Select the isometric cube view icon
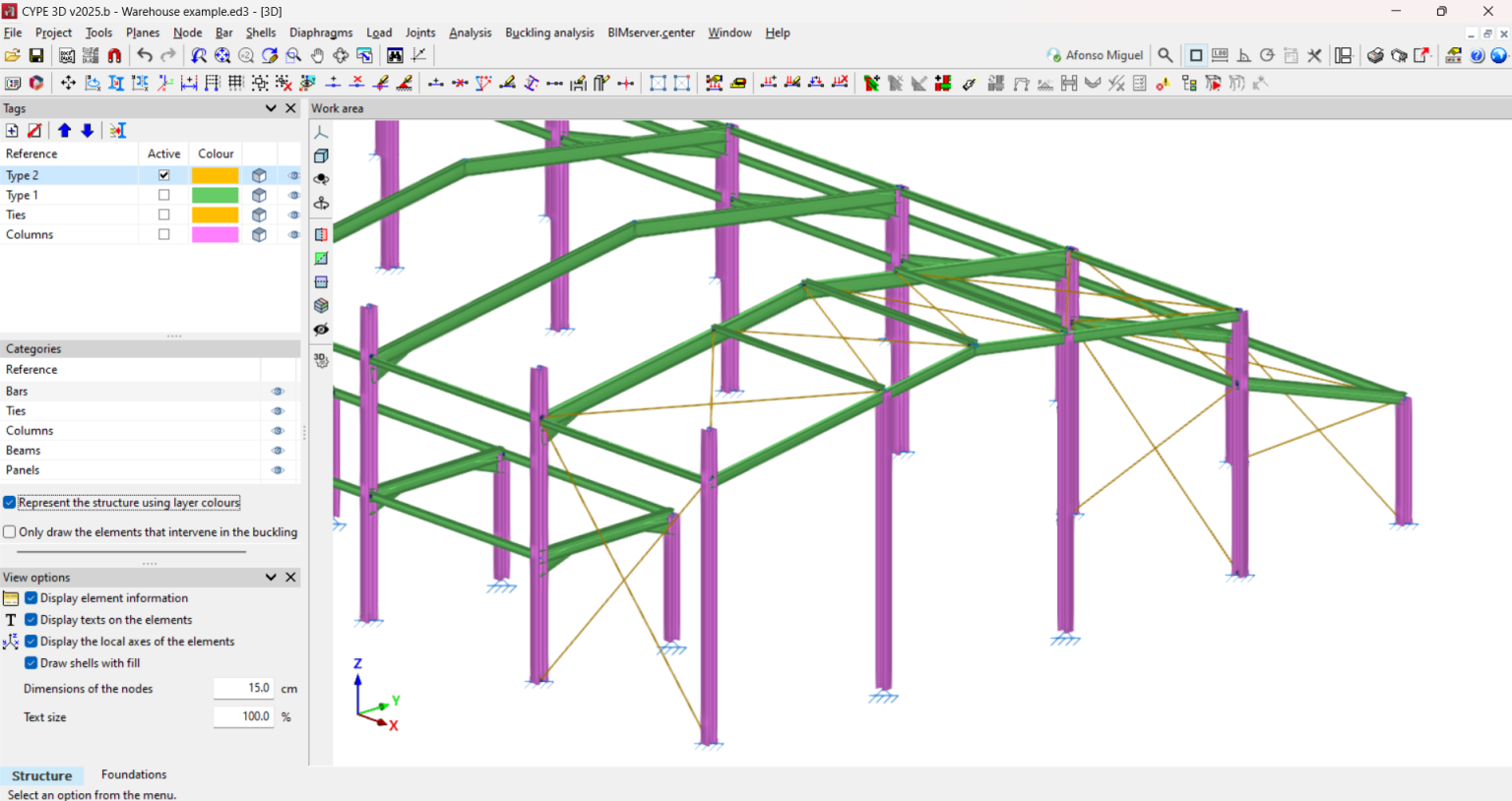1512x801 pixels. [321, 155]
